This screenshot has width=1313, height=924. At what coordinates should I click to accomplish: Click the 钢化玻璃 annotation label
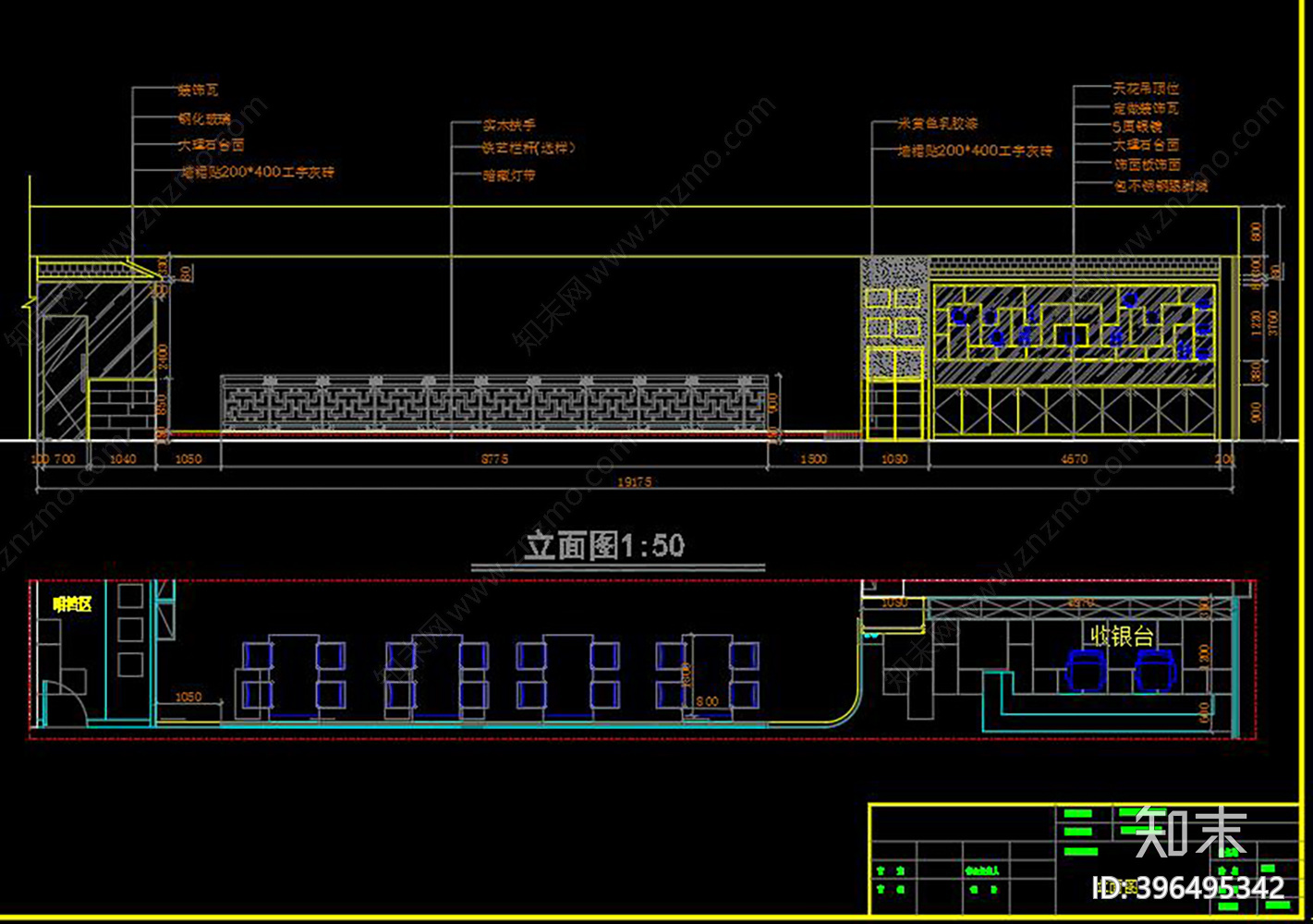tap(204, 118)
